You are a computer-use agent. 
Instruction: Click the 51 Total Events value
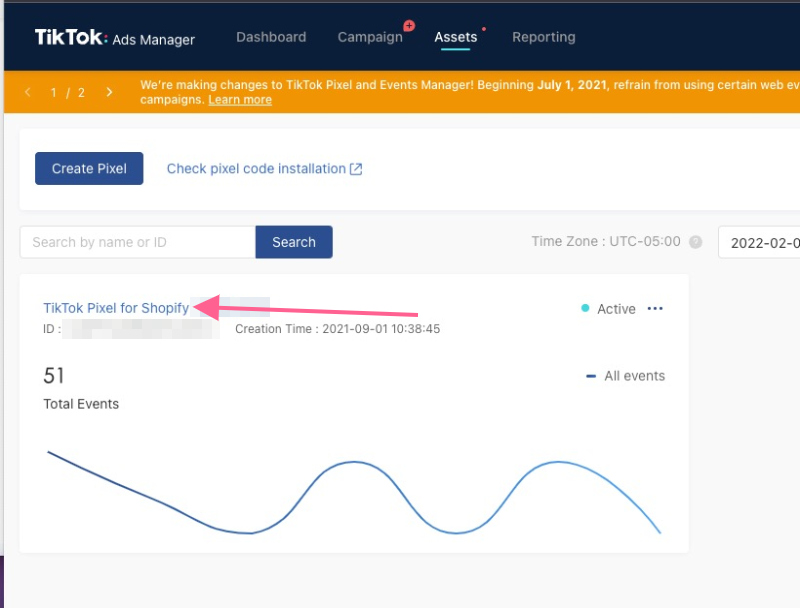(54, 376)
